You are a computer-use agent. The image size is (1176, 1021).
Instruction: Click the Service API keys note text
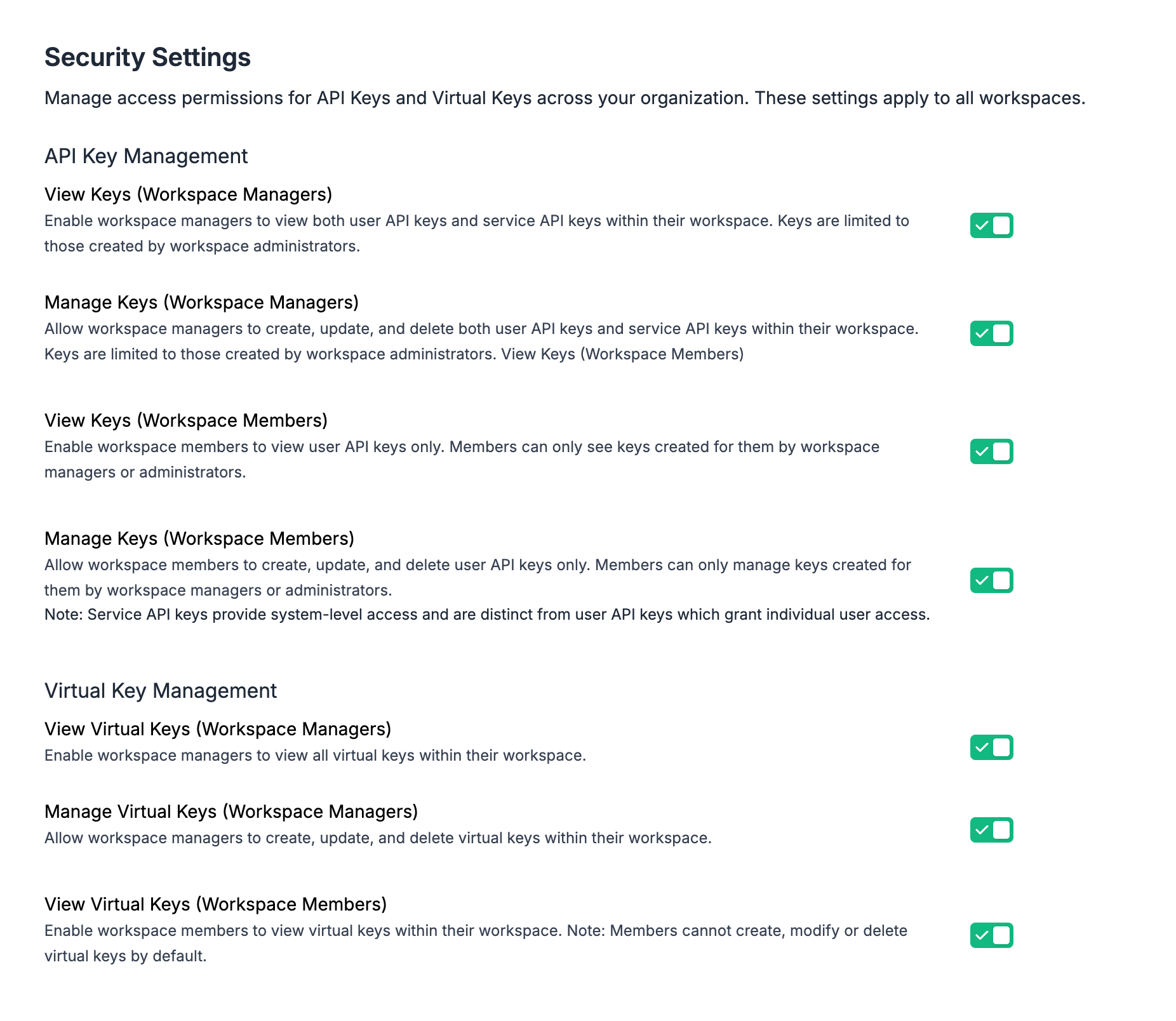[487, 615]
